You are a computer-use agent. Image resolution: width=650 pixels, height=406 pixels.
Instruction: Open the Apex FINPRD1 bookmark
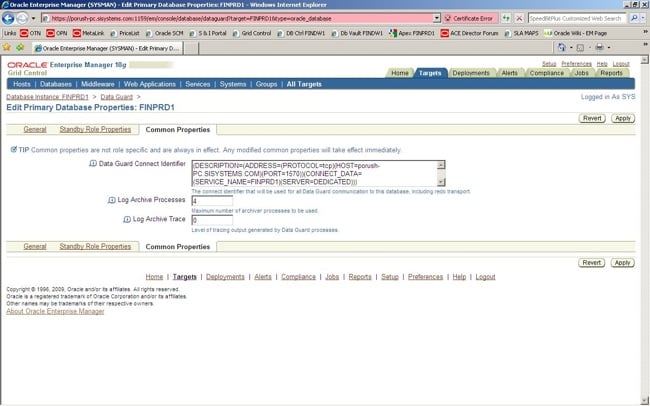(x=412, y=33)
